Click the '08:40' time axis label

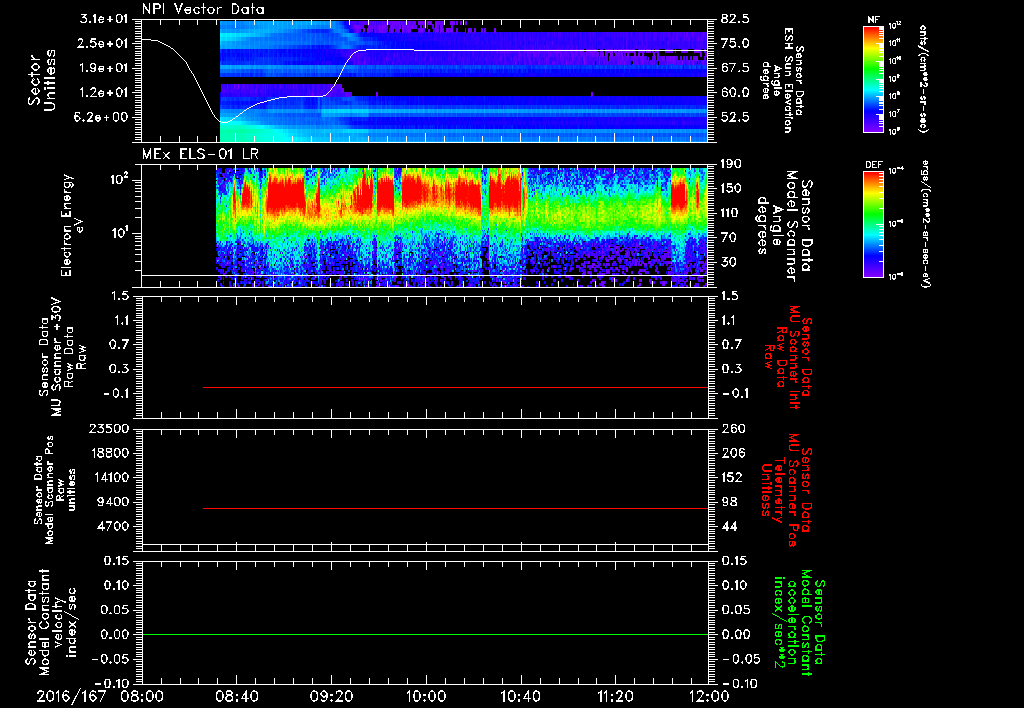point(237,696)
